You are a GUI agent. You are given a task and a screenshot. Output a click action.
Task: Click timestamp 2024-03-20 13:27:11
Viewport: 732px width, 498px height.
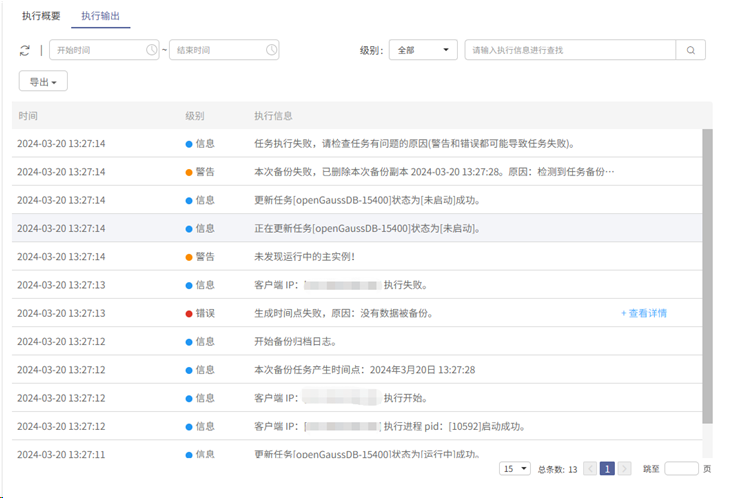61,454
